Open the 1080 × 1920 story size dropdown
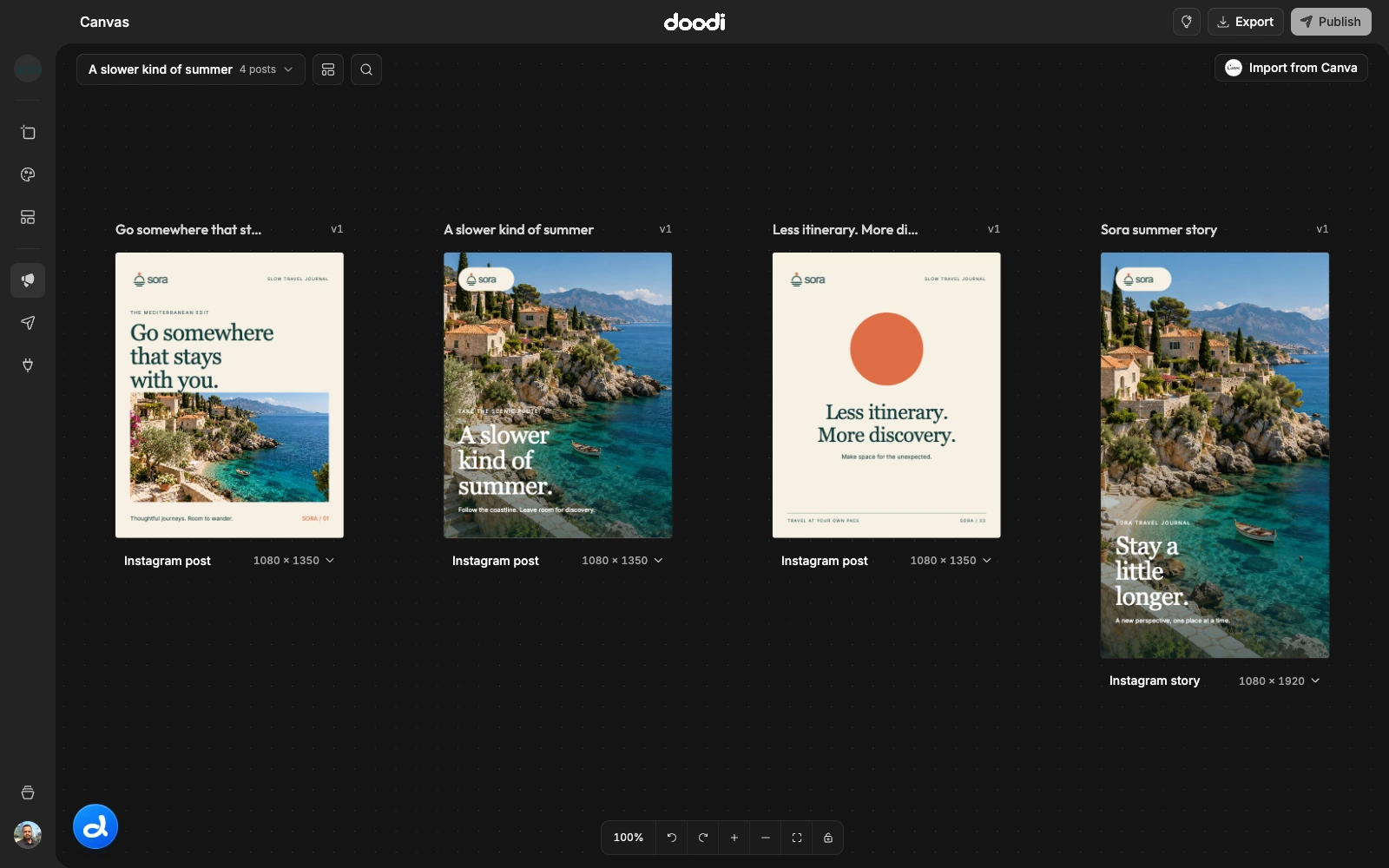The width and height of the screenshot is (1389, 868). pyautogui.click(x=1279, y=681)
